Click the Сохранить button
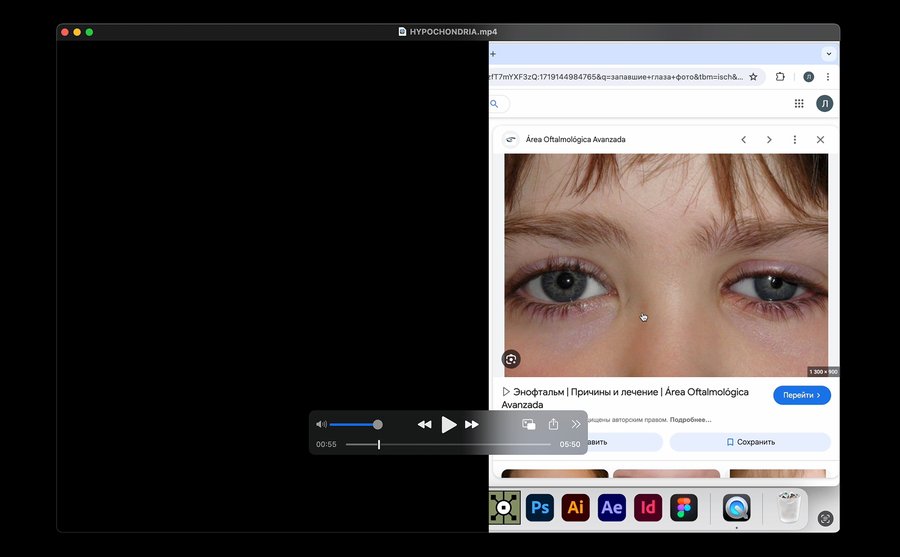 coord(750,442)
